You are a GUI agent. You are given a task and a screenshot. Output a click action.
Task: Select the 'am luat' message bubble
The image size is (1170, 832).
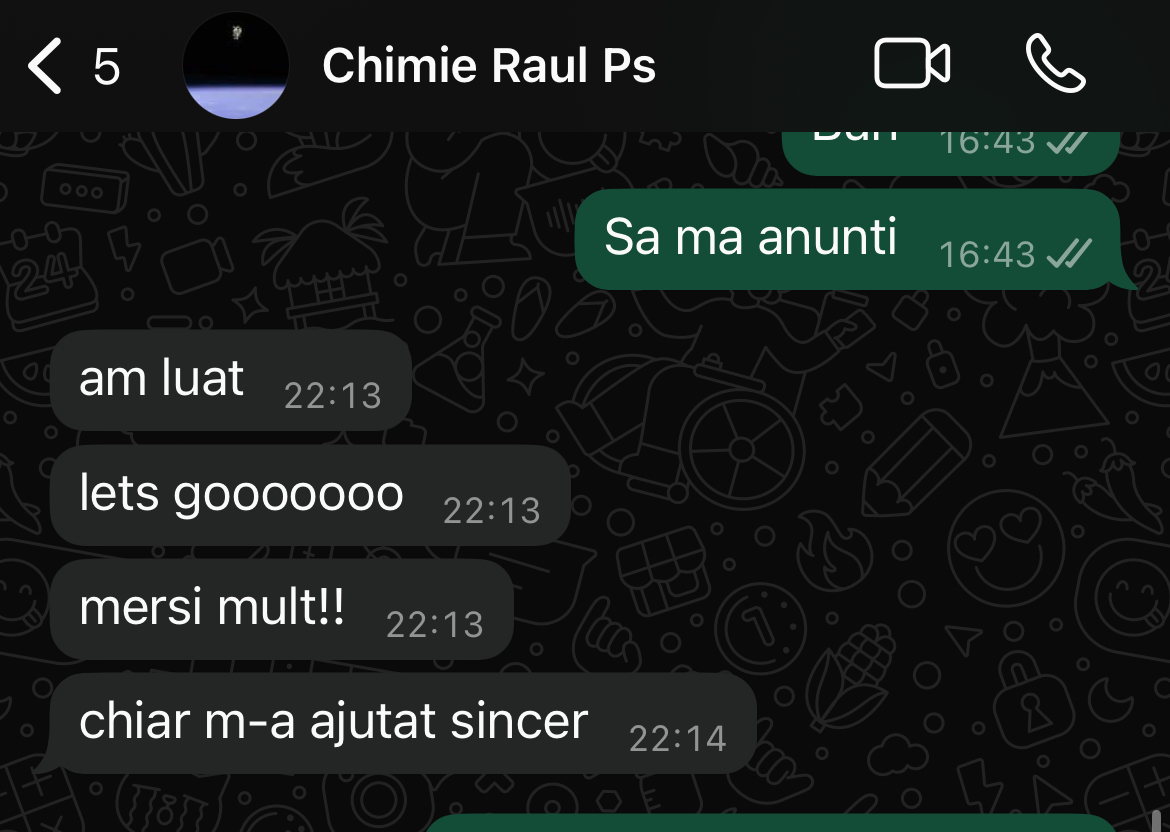[x=231, y=381]
